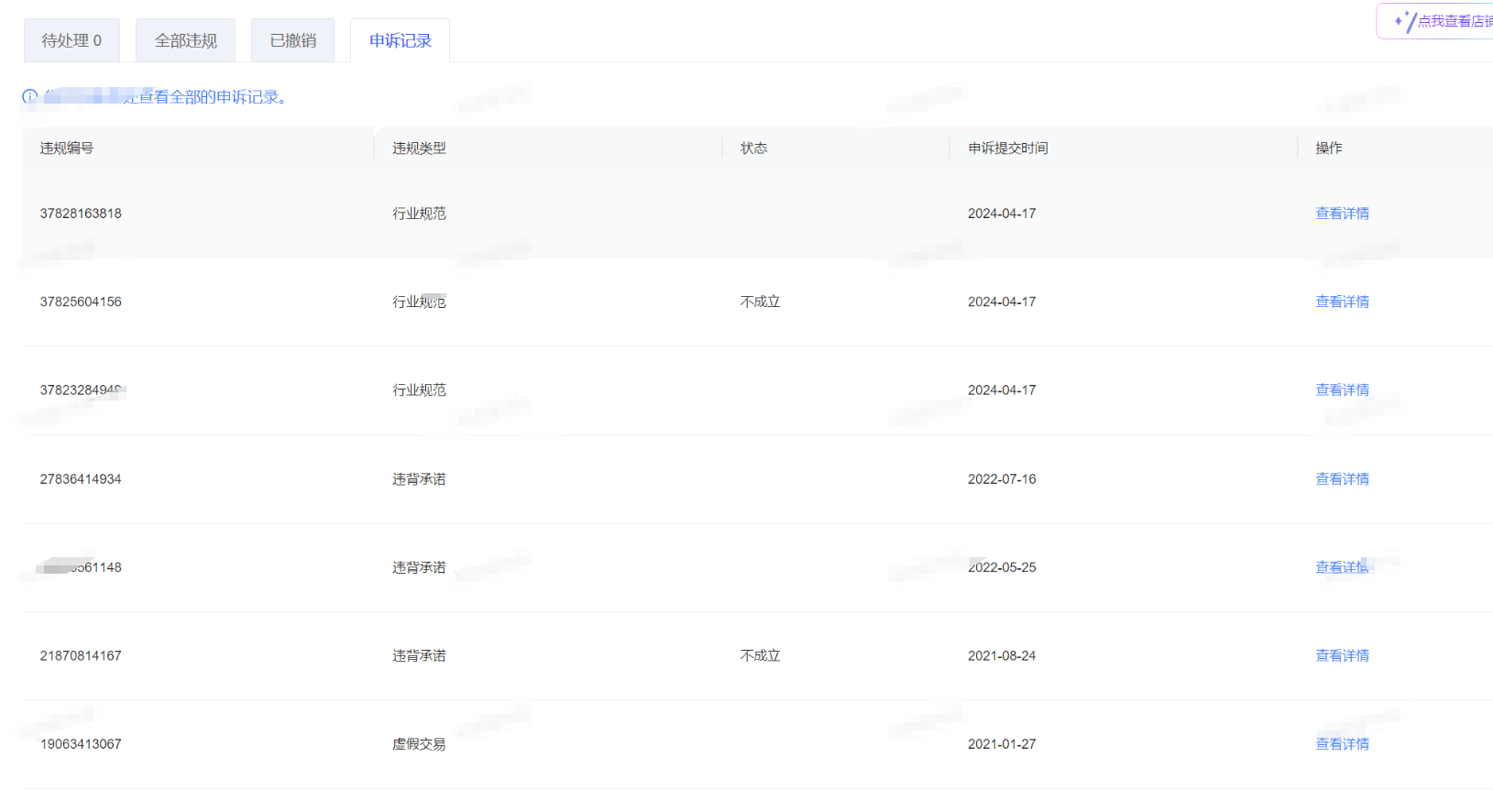Click the 违规编号 column header

[x=66, y=148]
